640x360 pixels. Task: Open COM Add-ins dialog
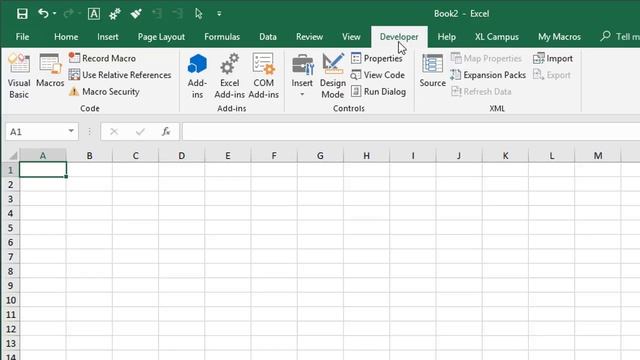tap(264, 76)
